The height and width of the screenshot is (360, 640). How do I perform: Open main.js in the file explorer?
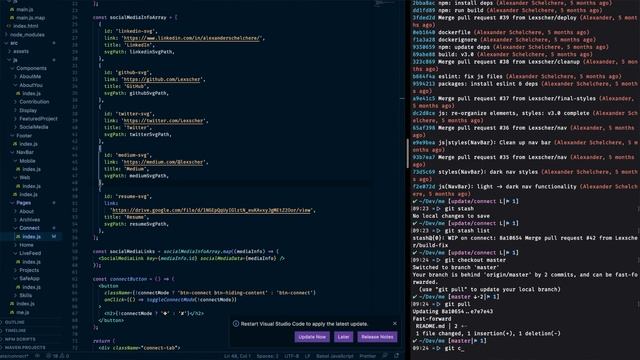coord(24,9)
